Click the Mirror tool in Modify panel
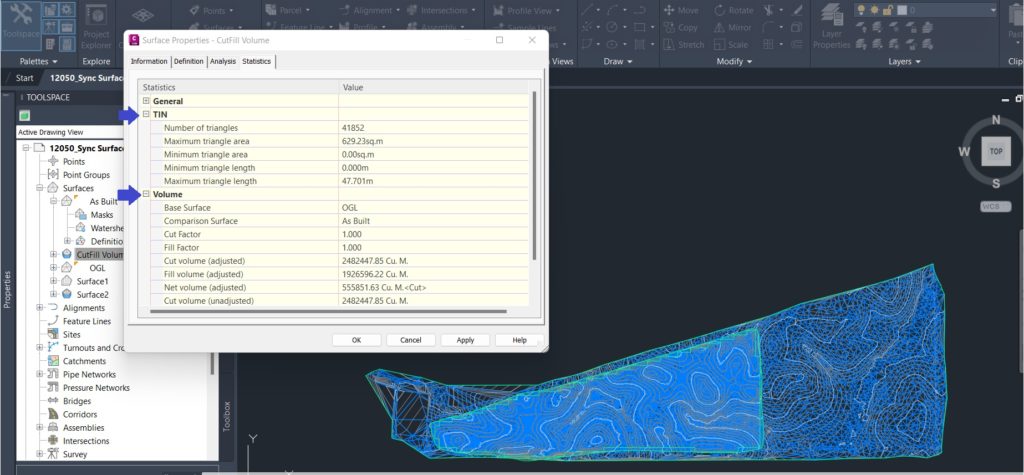This screenshot has height=475, width=1024. click(x=733, y=27)
